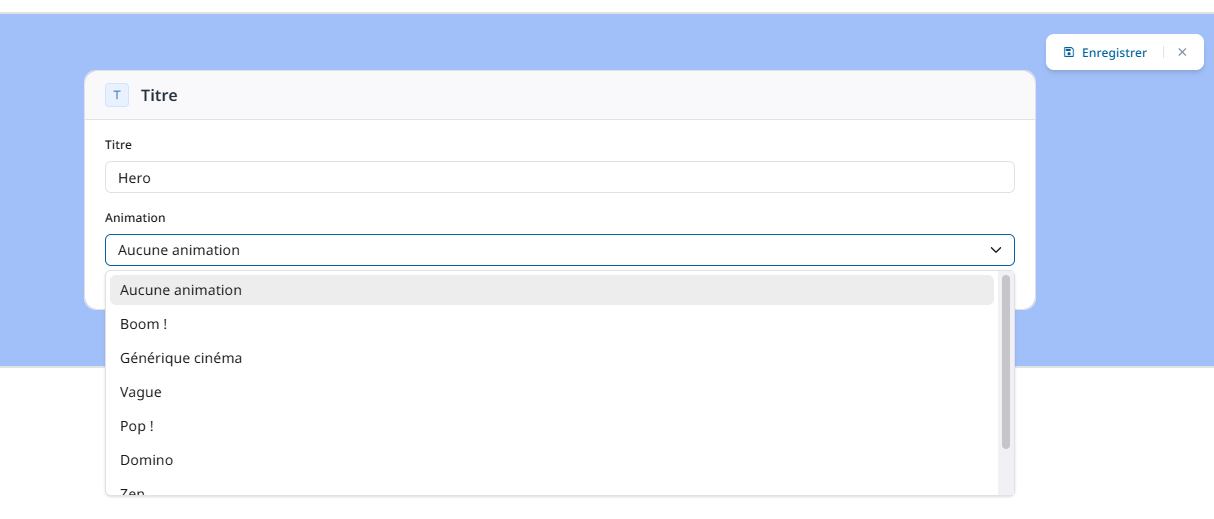Click the Titre label above the text field
1214x519 pixels.
click(x=118, y=145)
